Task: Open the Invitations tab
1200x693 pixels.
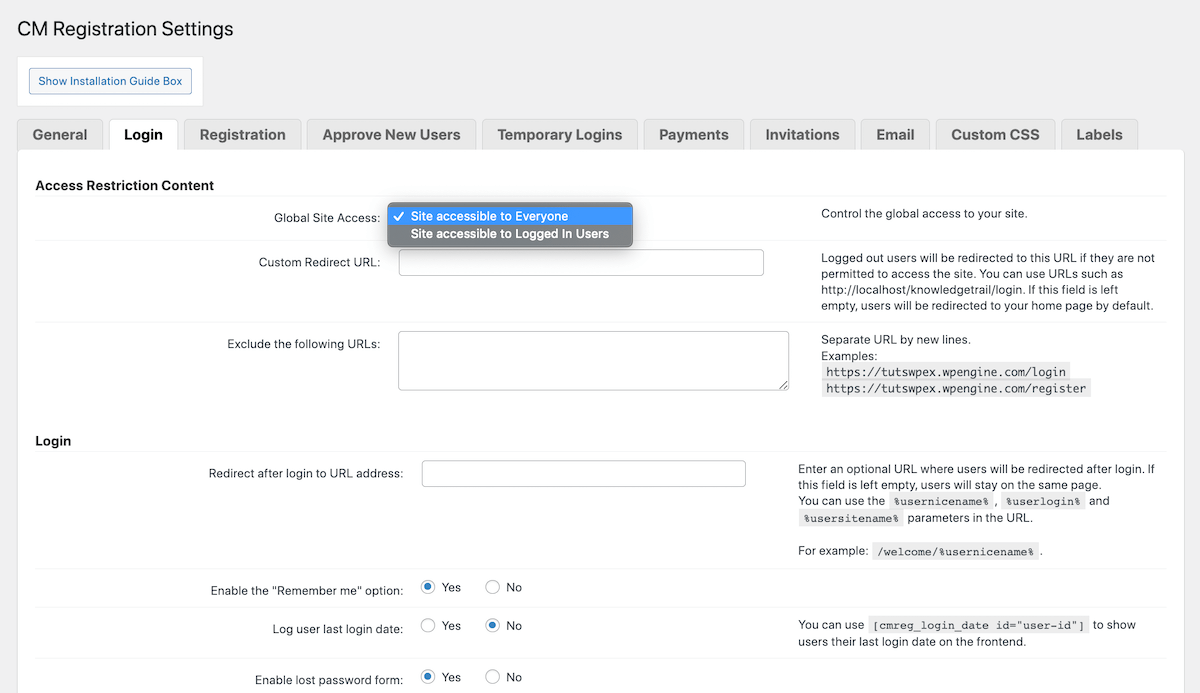Action: click(802, 135)
